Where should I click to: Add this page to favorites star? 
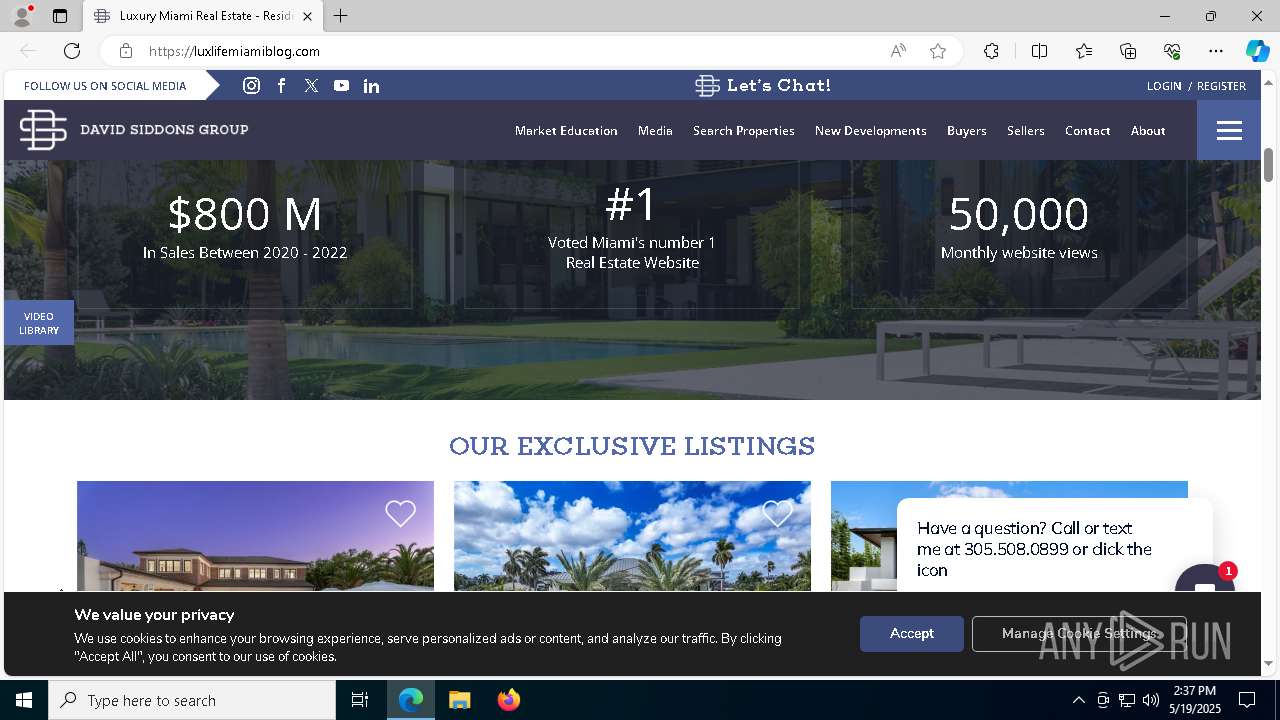(x=938, y=51)
